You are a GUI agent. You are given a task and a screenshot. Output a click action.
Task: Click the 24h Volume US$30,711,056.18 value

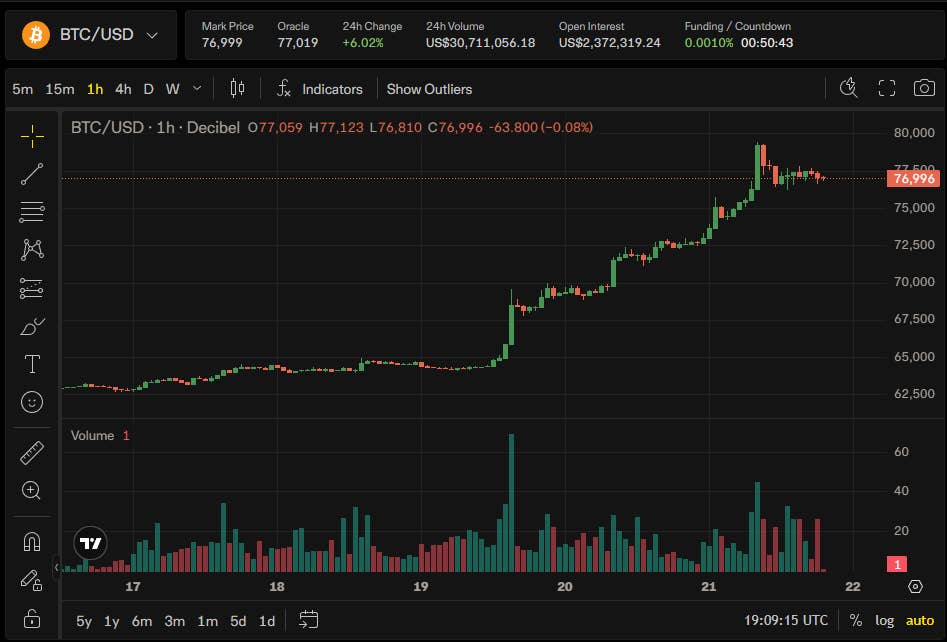(x=480, y=43)
